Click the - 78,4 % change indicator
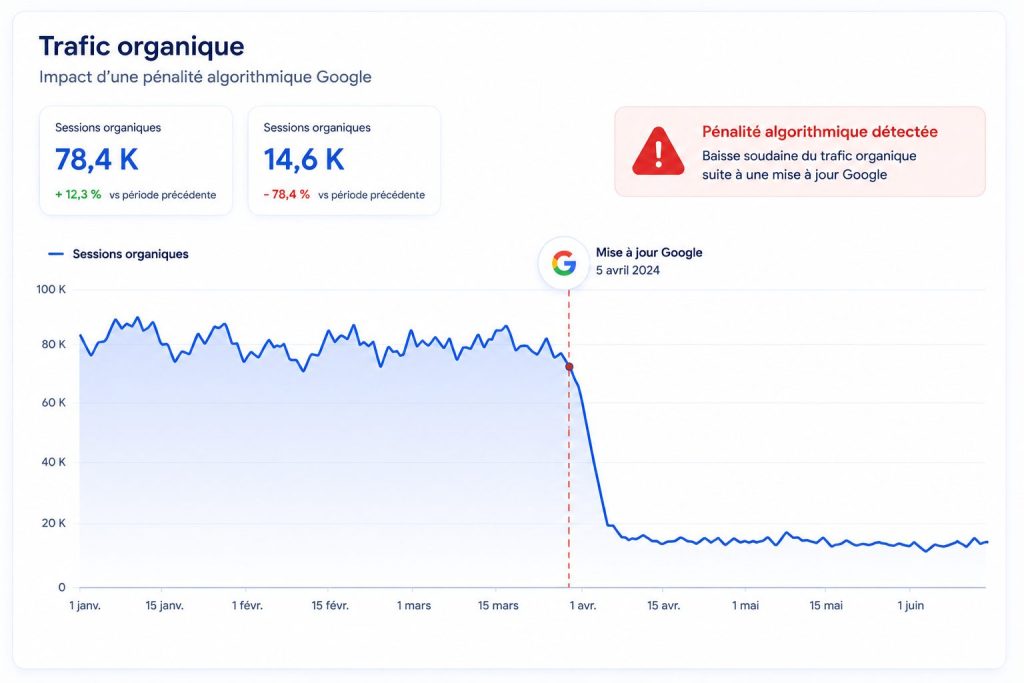 pos(287,195)
